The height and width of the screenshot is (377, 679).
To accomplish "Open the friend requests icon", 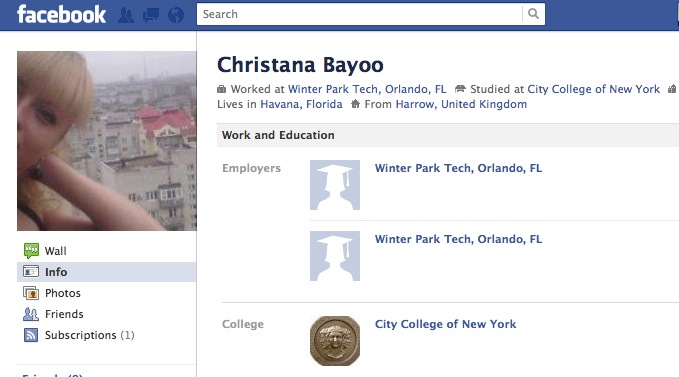I will (x=126, y=15).
